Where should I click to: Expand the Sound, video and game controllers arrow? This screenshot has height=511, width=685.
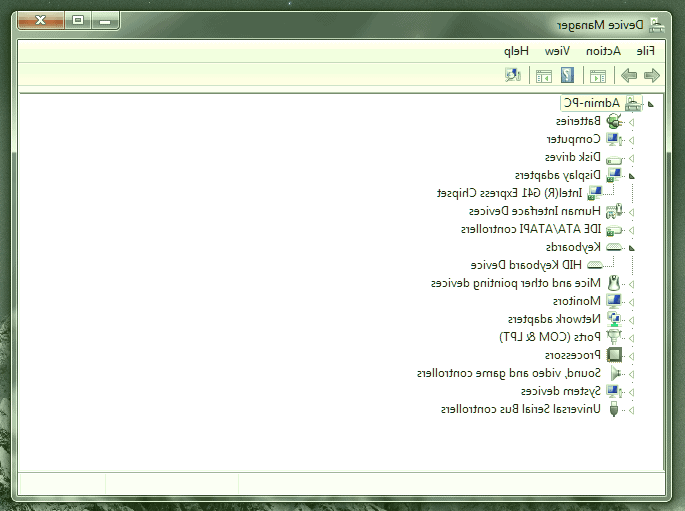point(631,374)
